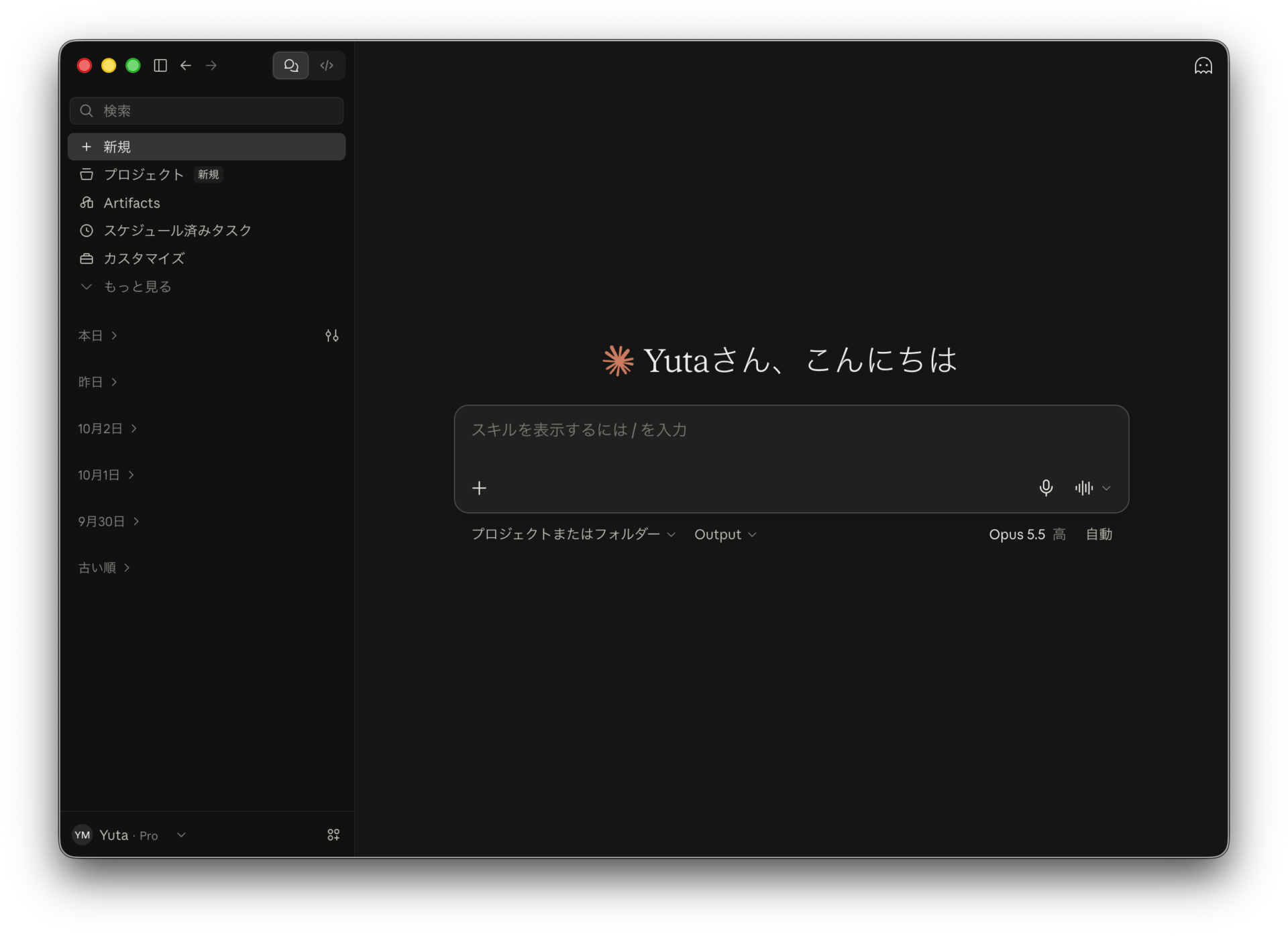Open プロジェクトまたはフォルダー dropdown

click(x=574, y=534)
